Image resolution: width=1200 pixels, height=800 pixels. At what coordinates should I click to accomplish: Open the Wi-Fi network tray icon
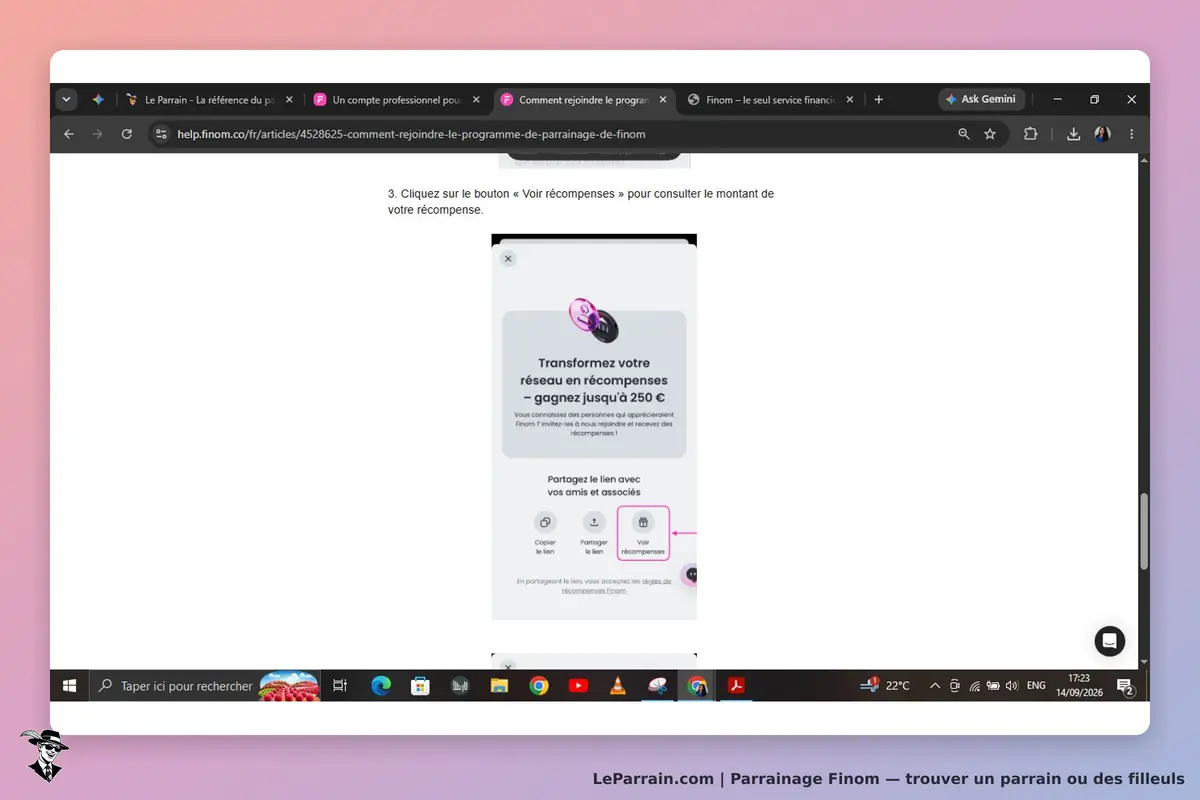click(x=974, y=686)
